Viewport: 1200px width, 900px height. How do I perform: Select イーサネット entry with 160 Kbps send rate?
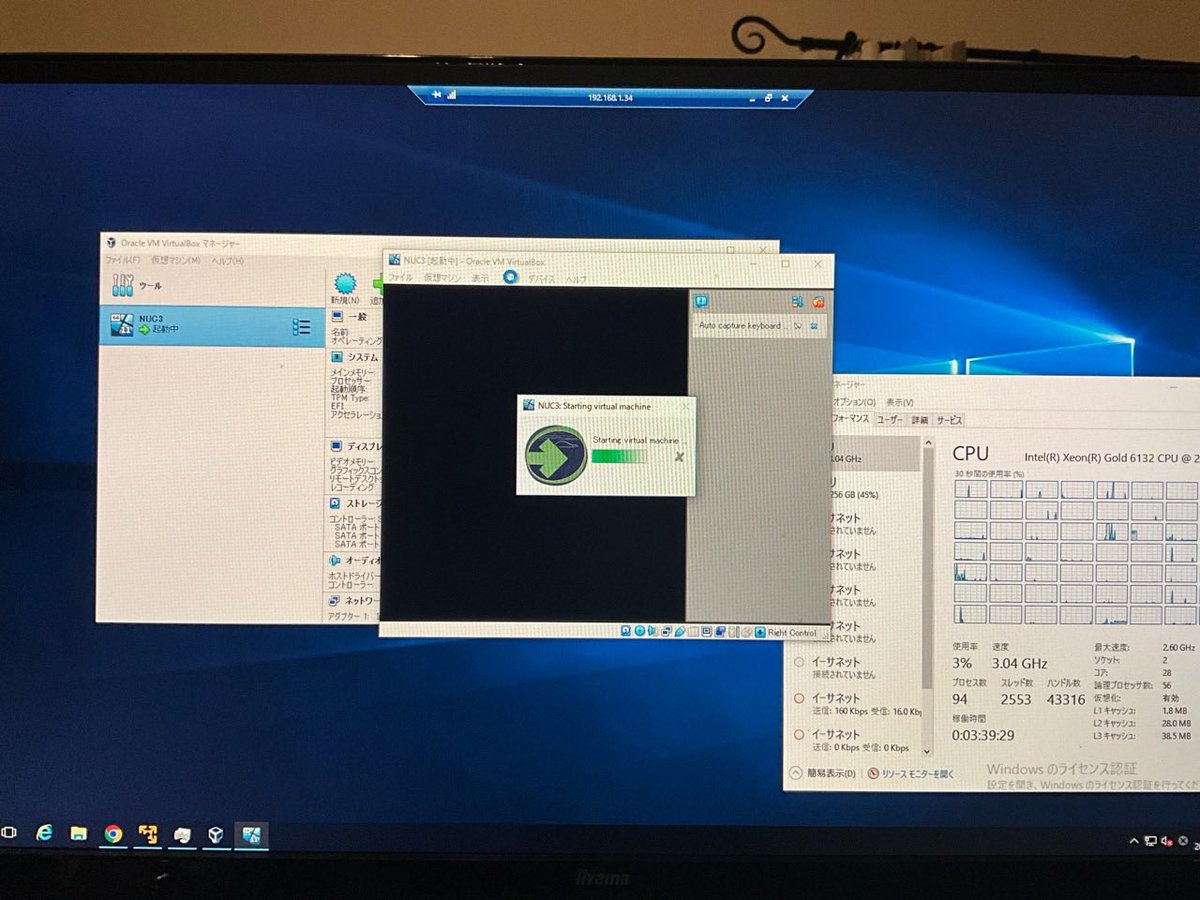pyautogui.click(x=855, y=705)
